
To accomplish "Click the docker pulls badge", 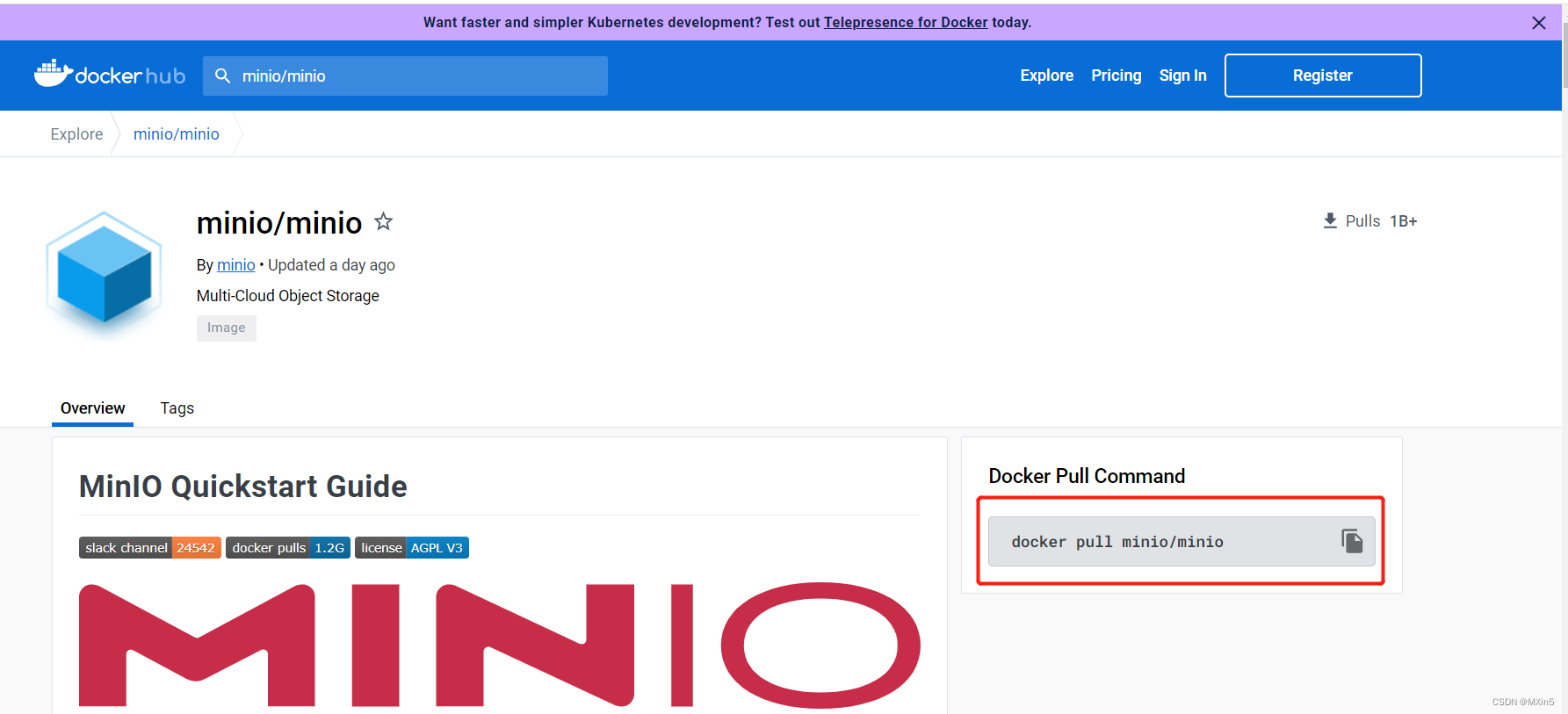I will 288,548.
